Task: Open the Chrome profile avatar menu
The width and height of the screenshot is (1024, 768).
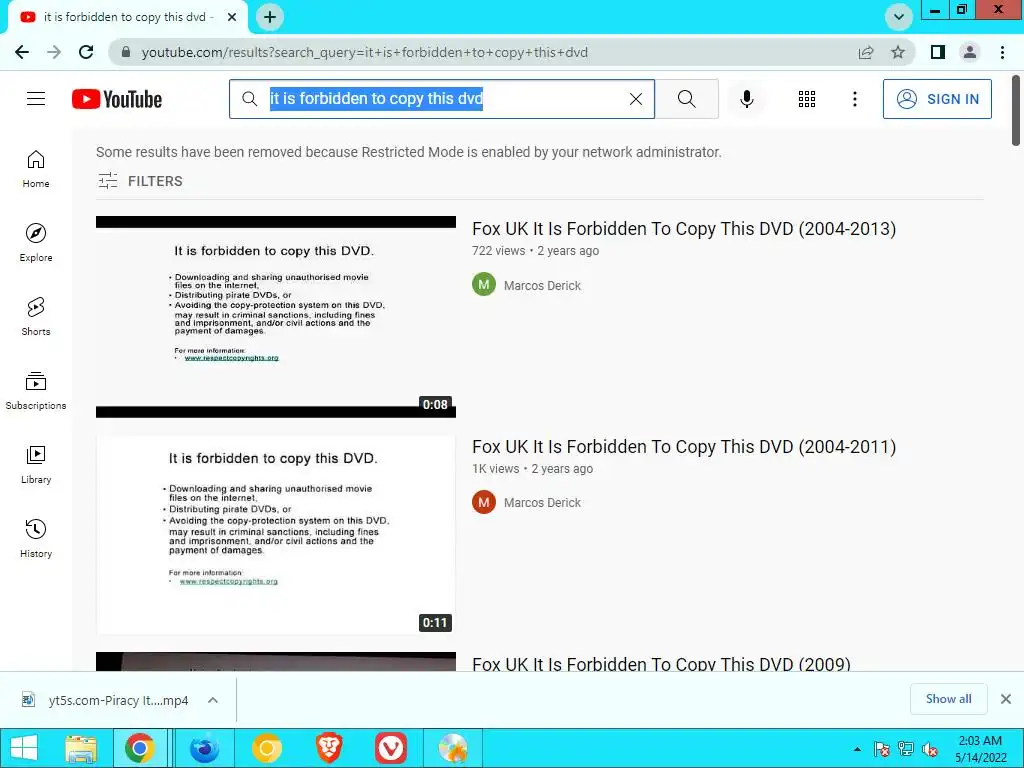Action: [x=970, y=52]
